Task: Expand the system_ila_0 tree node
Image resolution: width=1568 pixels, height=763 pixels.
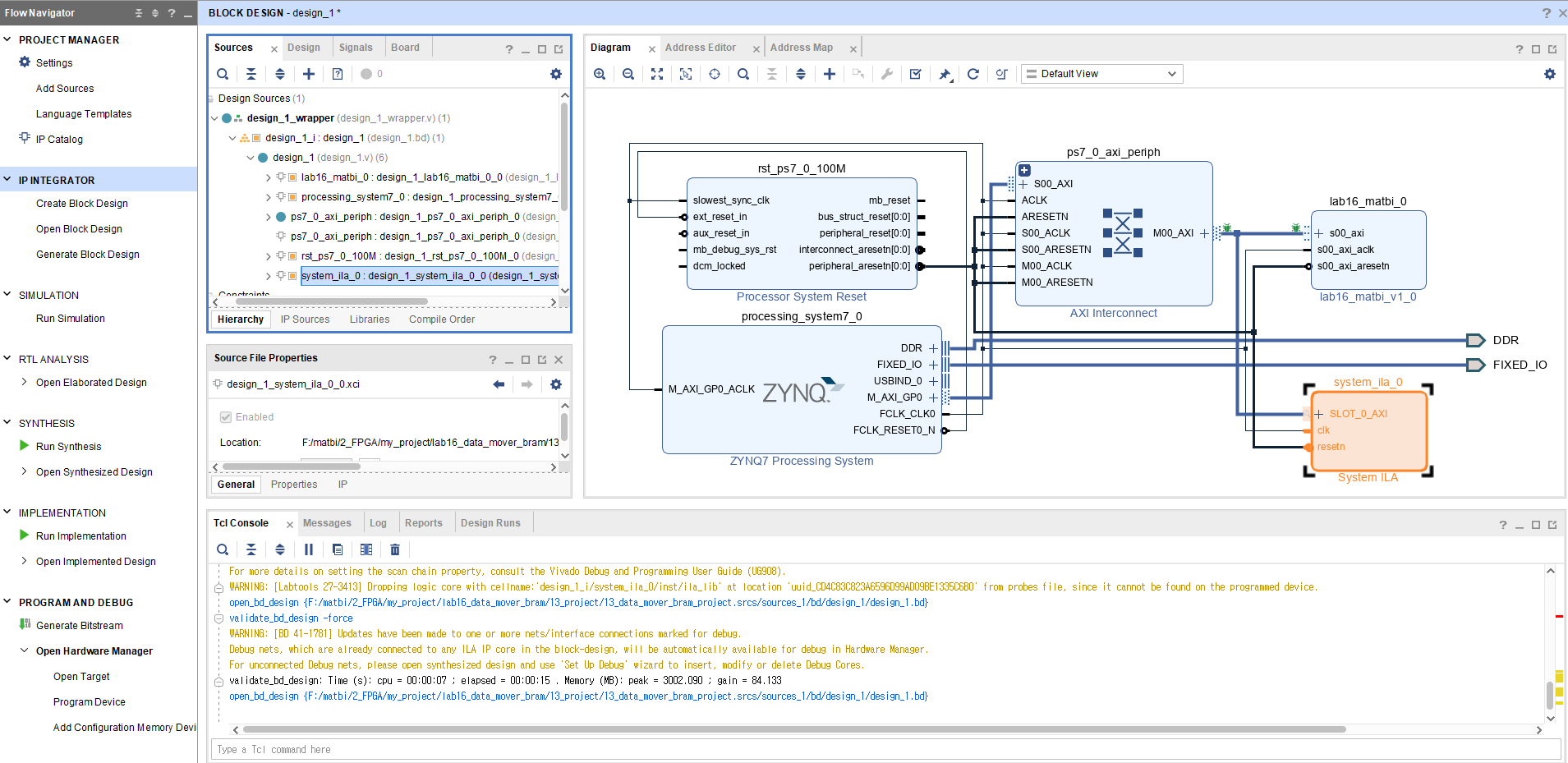Action: point(269,276)
